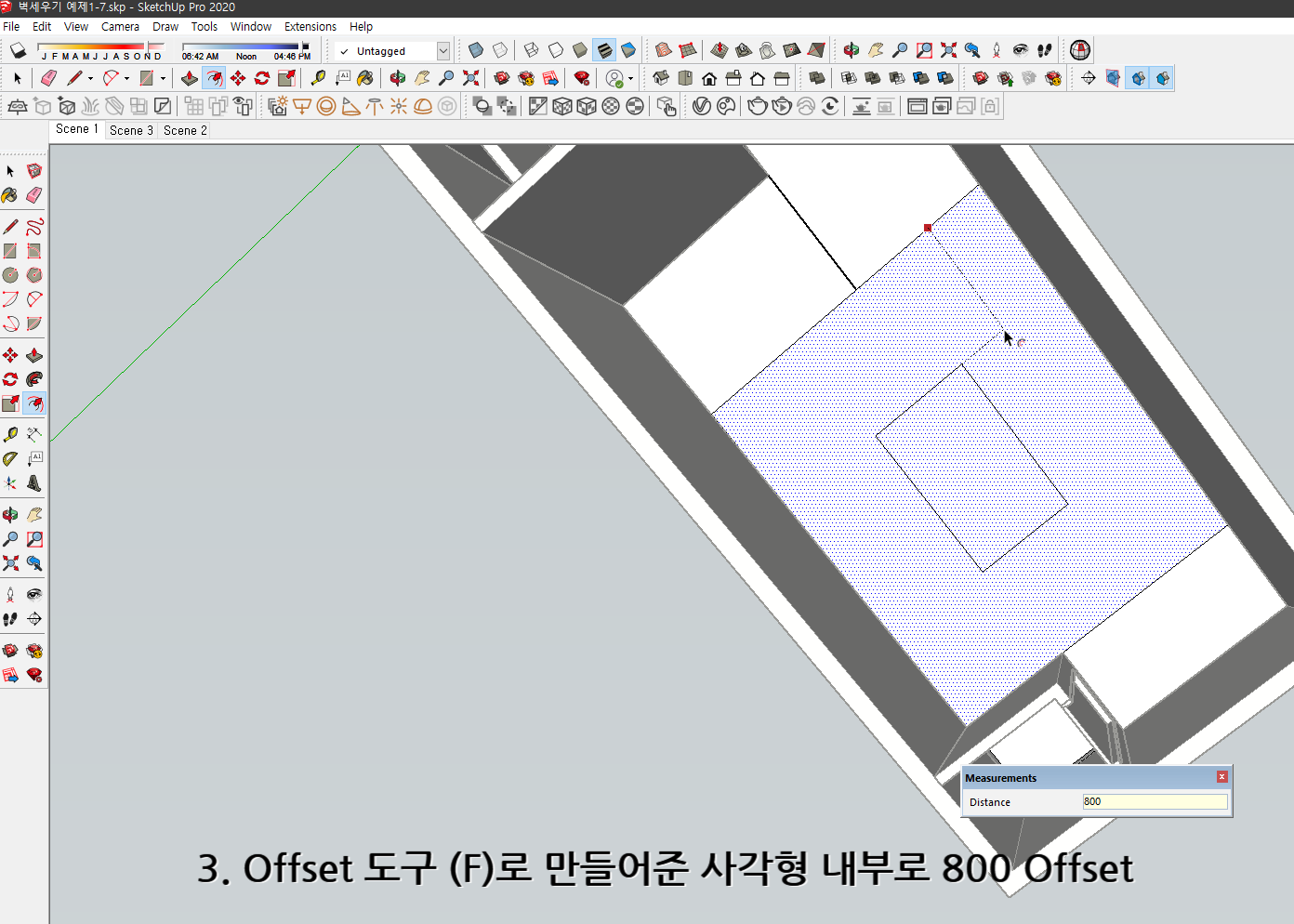1294x924 pixels.
Task: Select the Rotate tool
Action: click(260, 78)
